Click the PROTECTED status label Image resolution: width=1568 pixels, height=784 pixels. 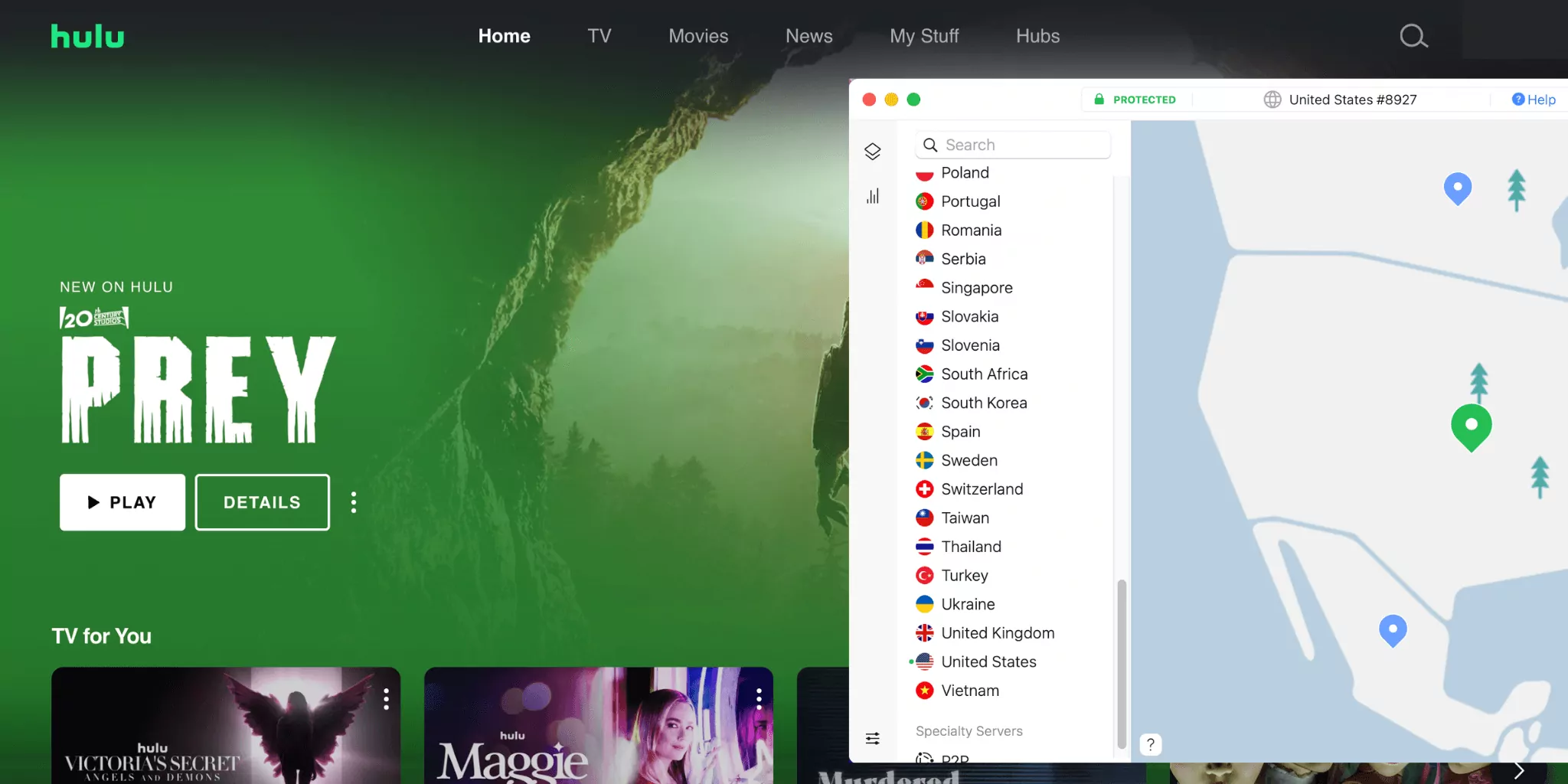point(1144,100)
